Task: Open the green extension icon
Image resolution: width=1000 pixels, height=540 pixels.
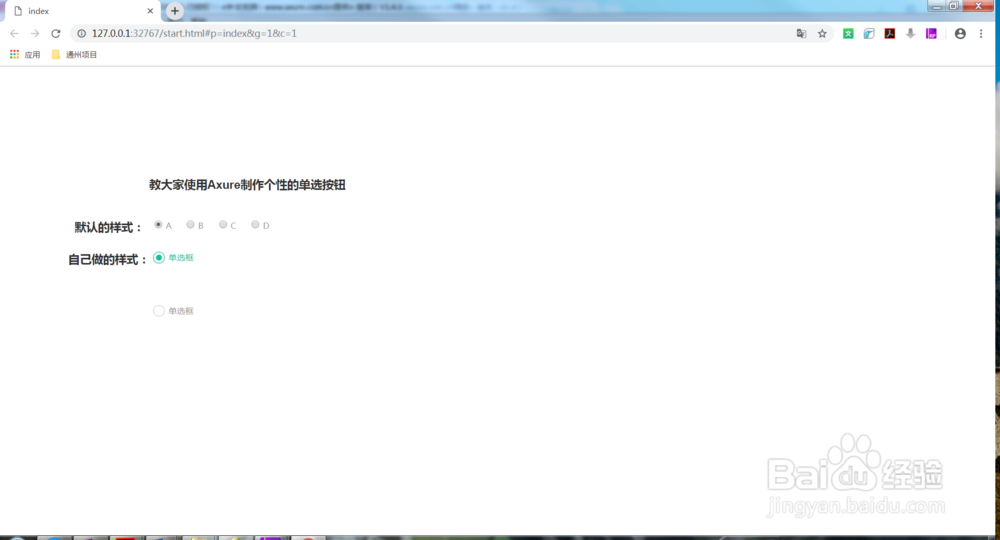Action: 848,34
